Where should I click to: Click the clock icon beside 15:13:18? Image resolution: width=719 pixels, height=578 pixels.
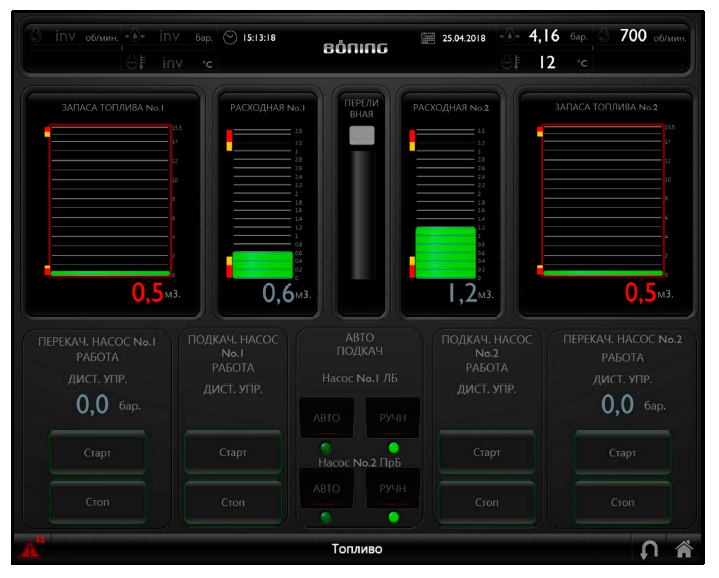(231, 38)
